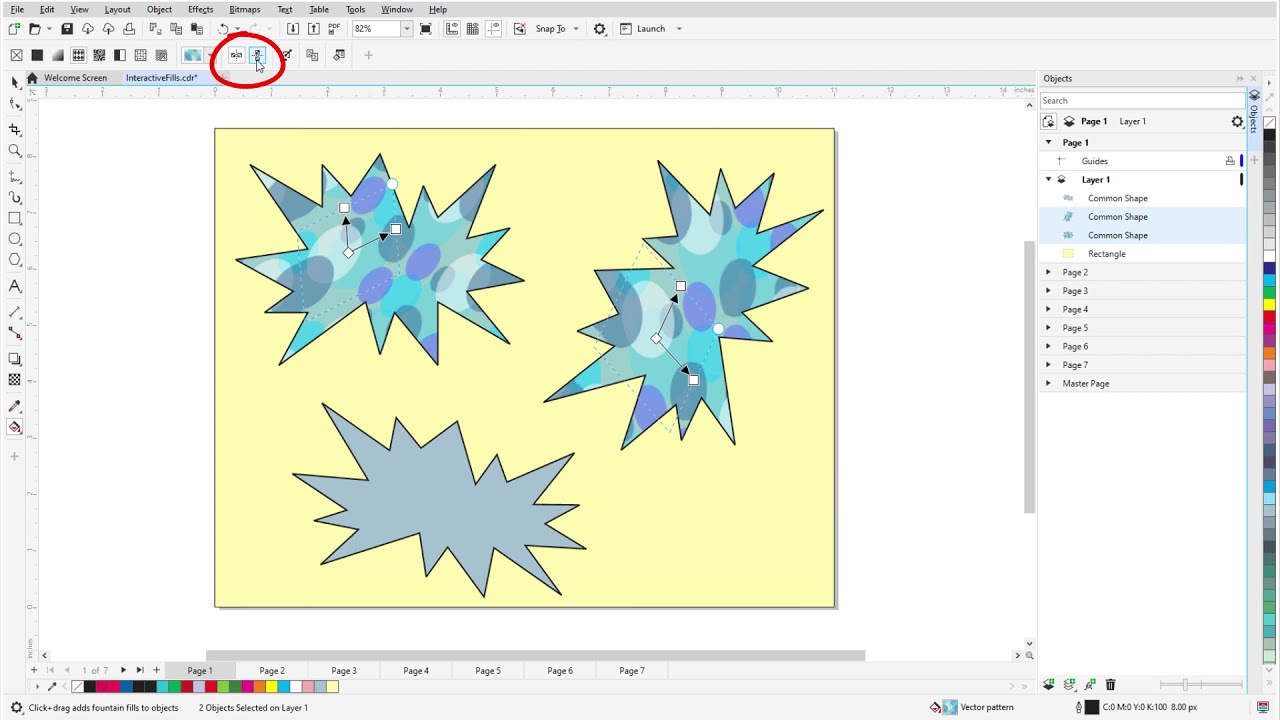Select the Freehand drawing tool
Screen dimensions: 1280x720
pyautogui.click(x=14, y=177)
